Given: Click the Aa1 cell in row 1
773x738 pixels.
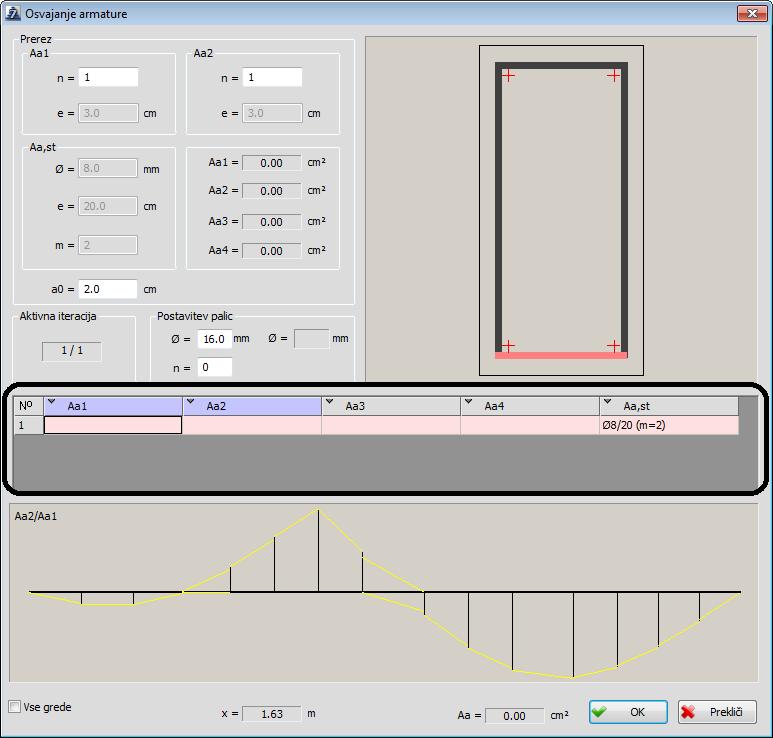Looking at the screenshot, I should [113, 425].
